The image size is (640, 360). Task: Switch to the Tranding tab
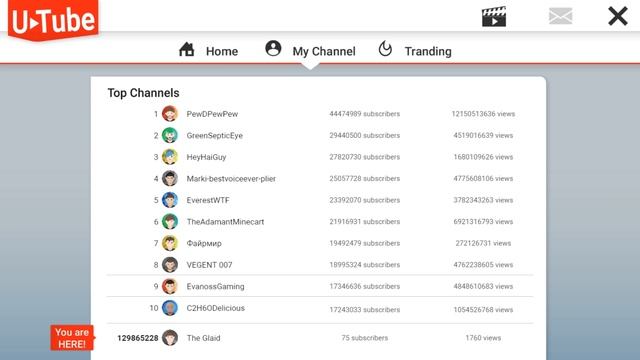pyautogui.click(x=428, y=51)
